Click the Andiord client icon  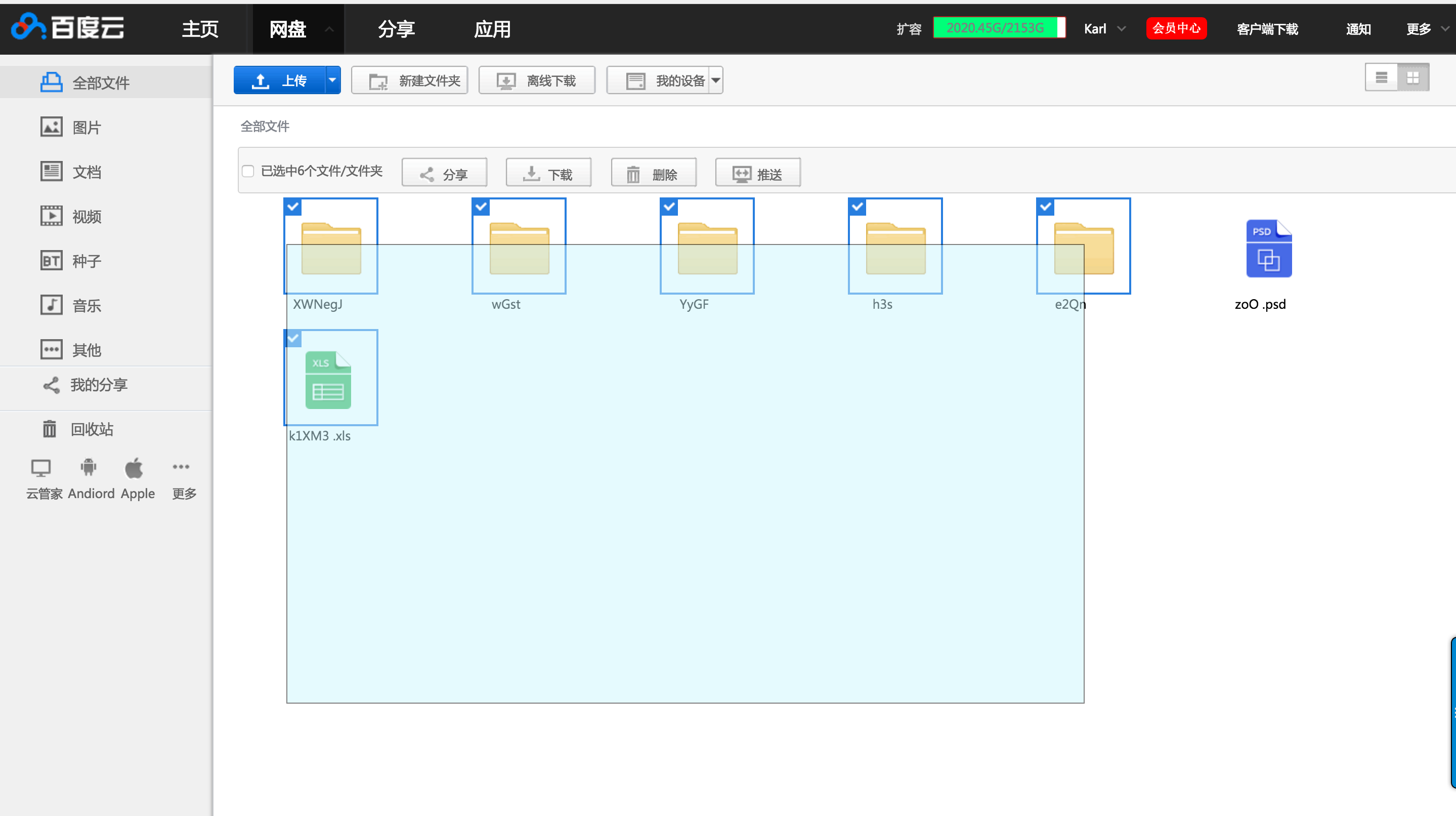point(89,468)
